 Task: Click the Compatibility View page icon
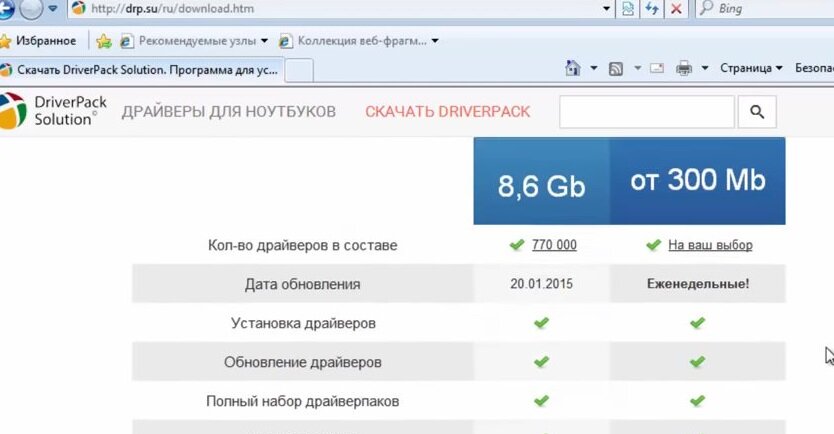[628, 9]
